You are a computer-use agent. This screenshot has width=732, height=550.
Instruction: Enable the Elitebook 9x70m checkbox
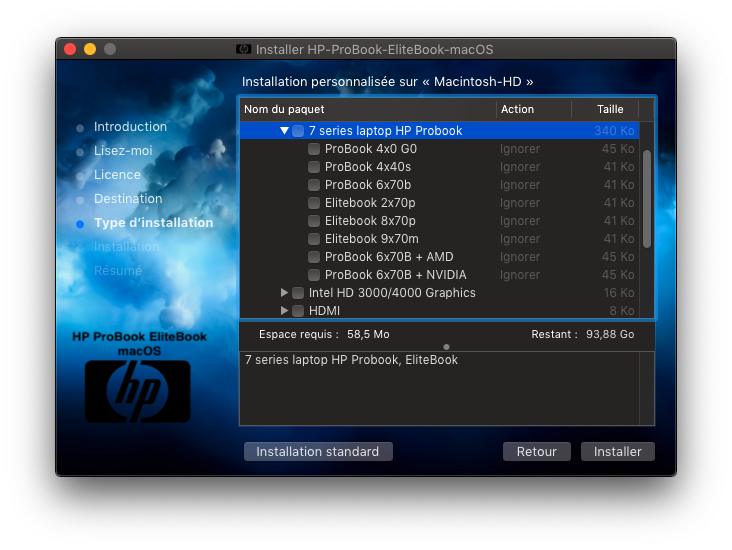pos(314,239)
